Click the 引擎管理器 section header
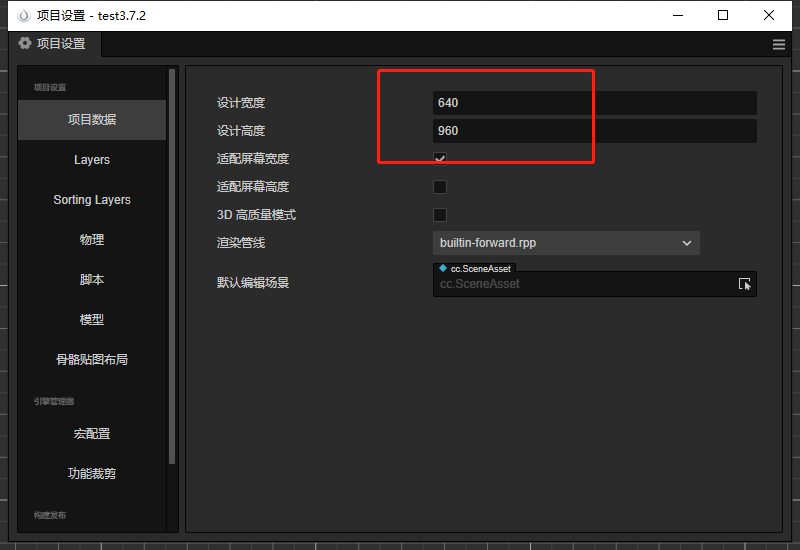The image size is (800, 550). point(54,402)
